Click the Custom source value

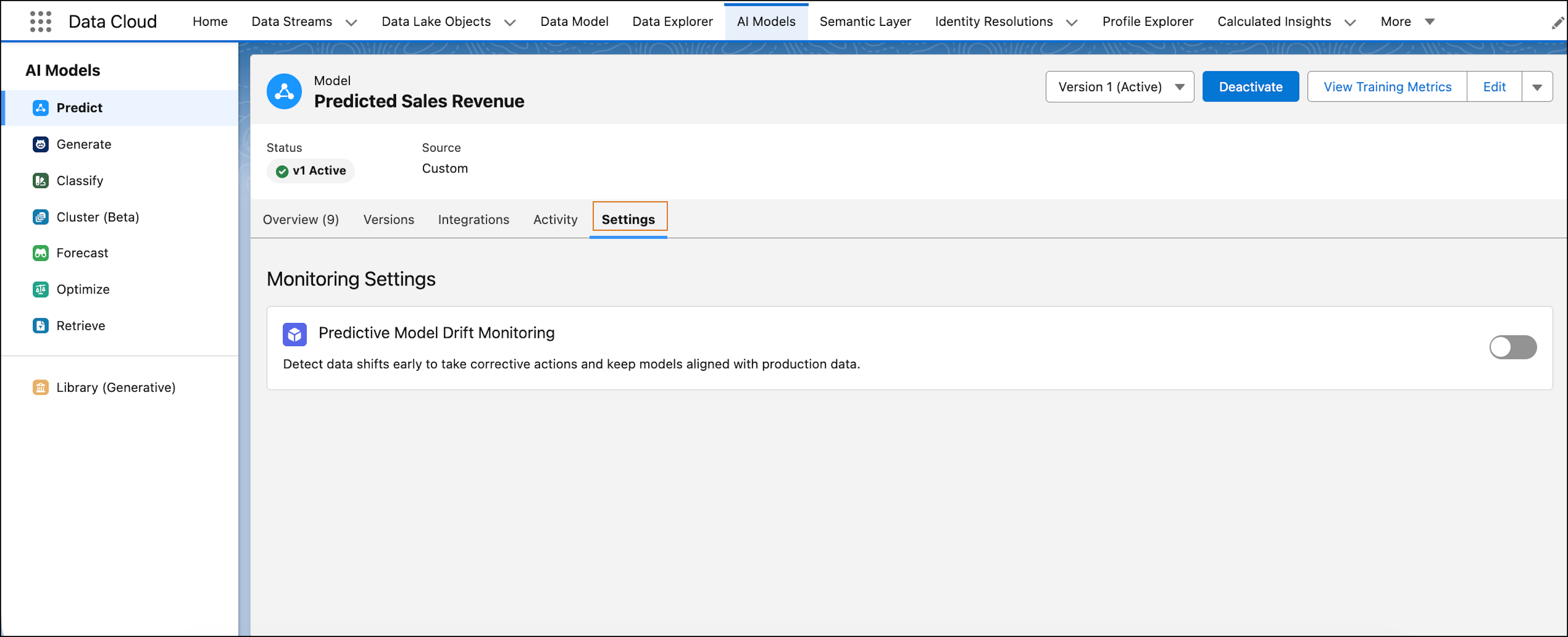point(445,168)
